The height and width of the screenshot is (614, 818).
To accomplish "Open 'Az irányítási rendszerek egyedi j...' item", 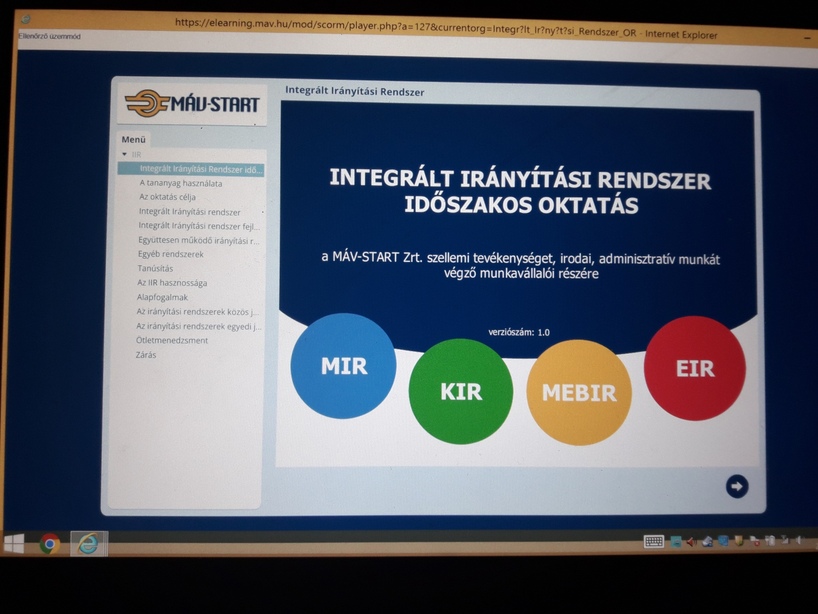I will [199, 326].
